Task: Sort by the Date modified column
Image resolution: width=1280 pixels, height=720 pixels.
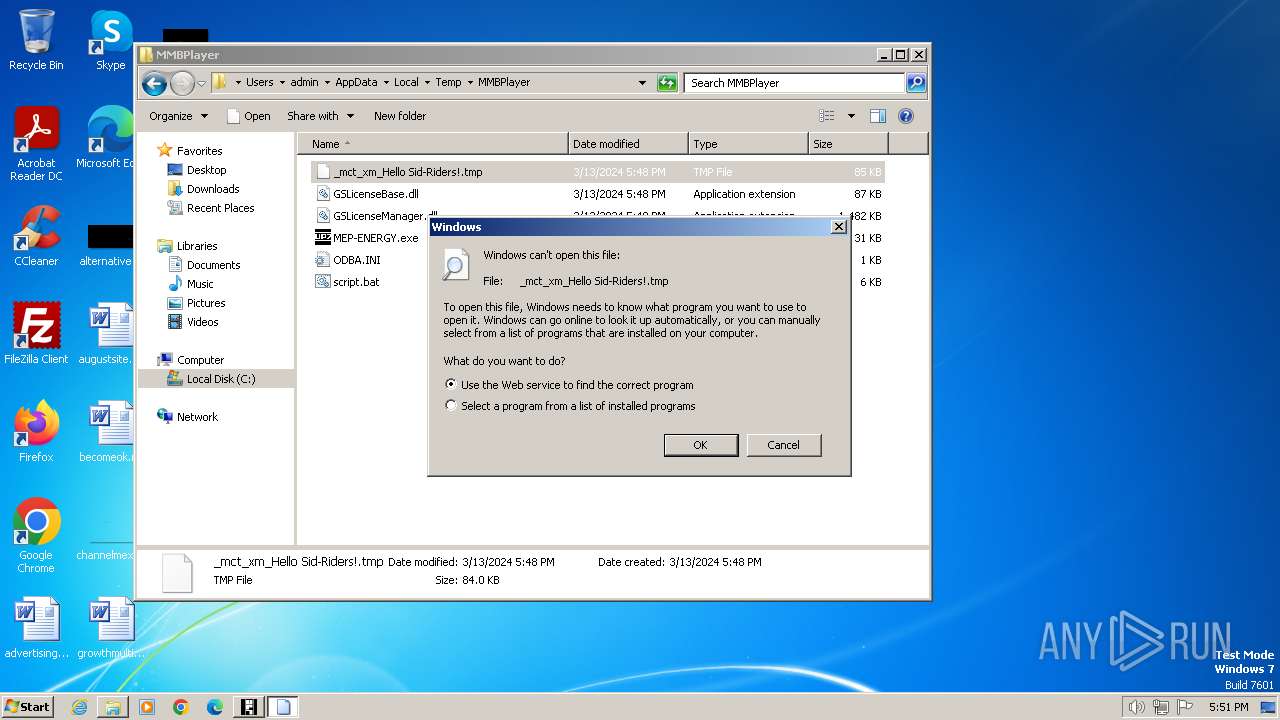Action: [x=628, y=144]
